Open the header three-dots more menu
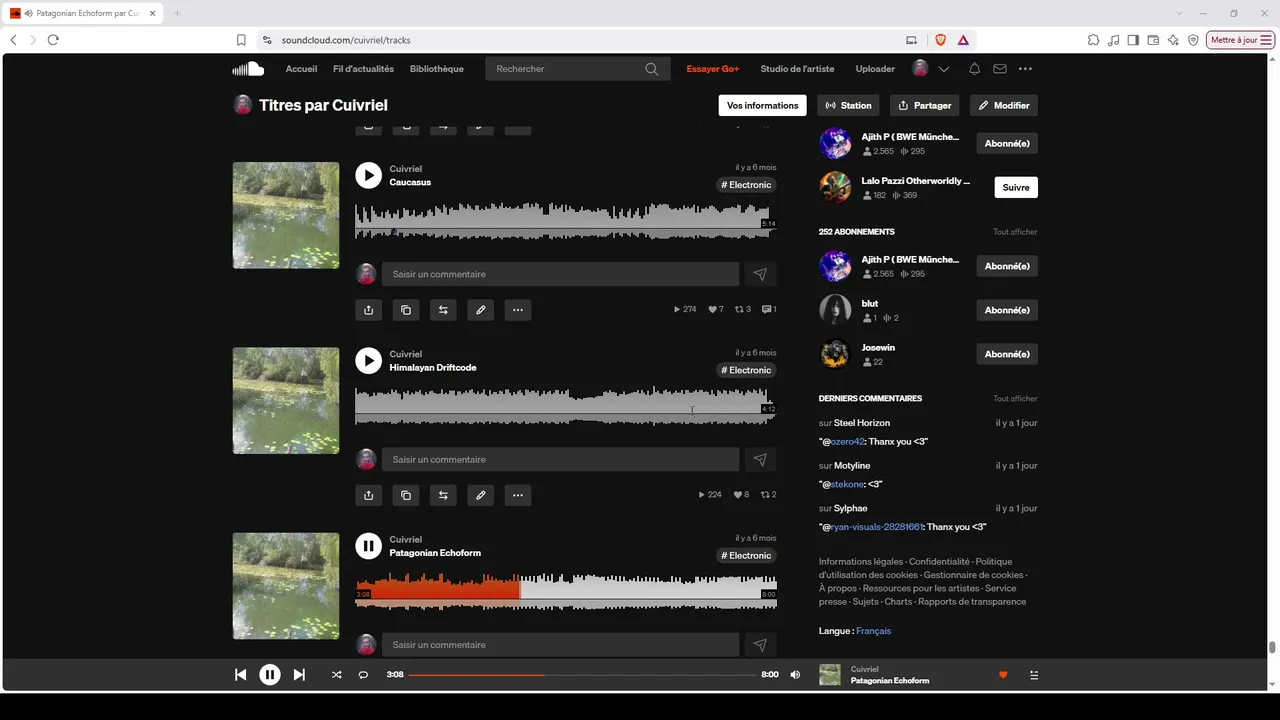The height and width of the screenshot is (720, 1280). [x=1025, y=69]
